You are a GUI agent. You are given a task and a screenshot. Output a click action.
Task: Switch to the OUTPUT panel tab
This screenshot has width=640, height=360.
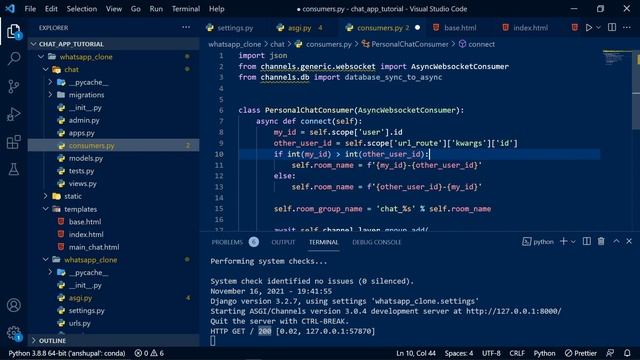tap(283, 242)
